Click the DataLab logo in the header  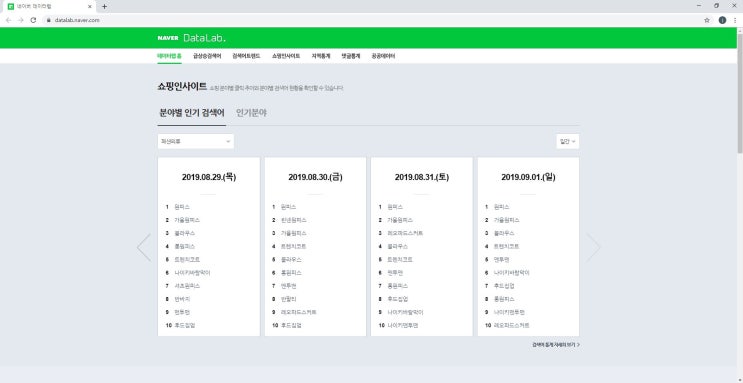tap(204, 38)
